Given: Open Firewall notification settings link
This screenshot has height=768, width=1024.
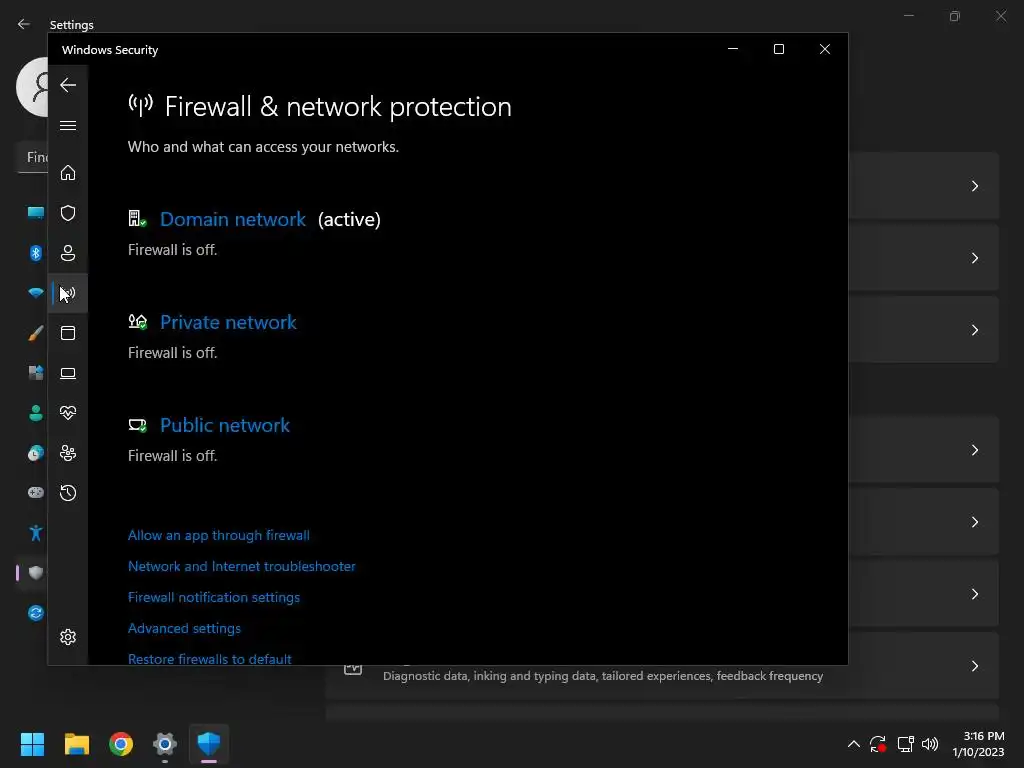Looking at the screenshot, I should click(x=214, y=597).
